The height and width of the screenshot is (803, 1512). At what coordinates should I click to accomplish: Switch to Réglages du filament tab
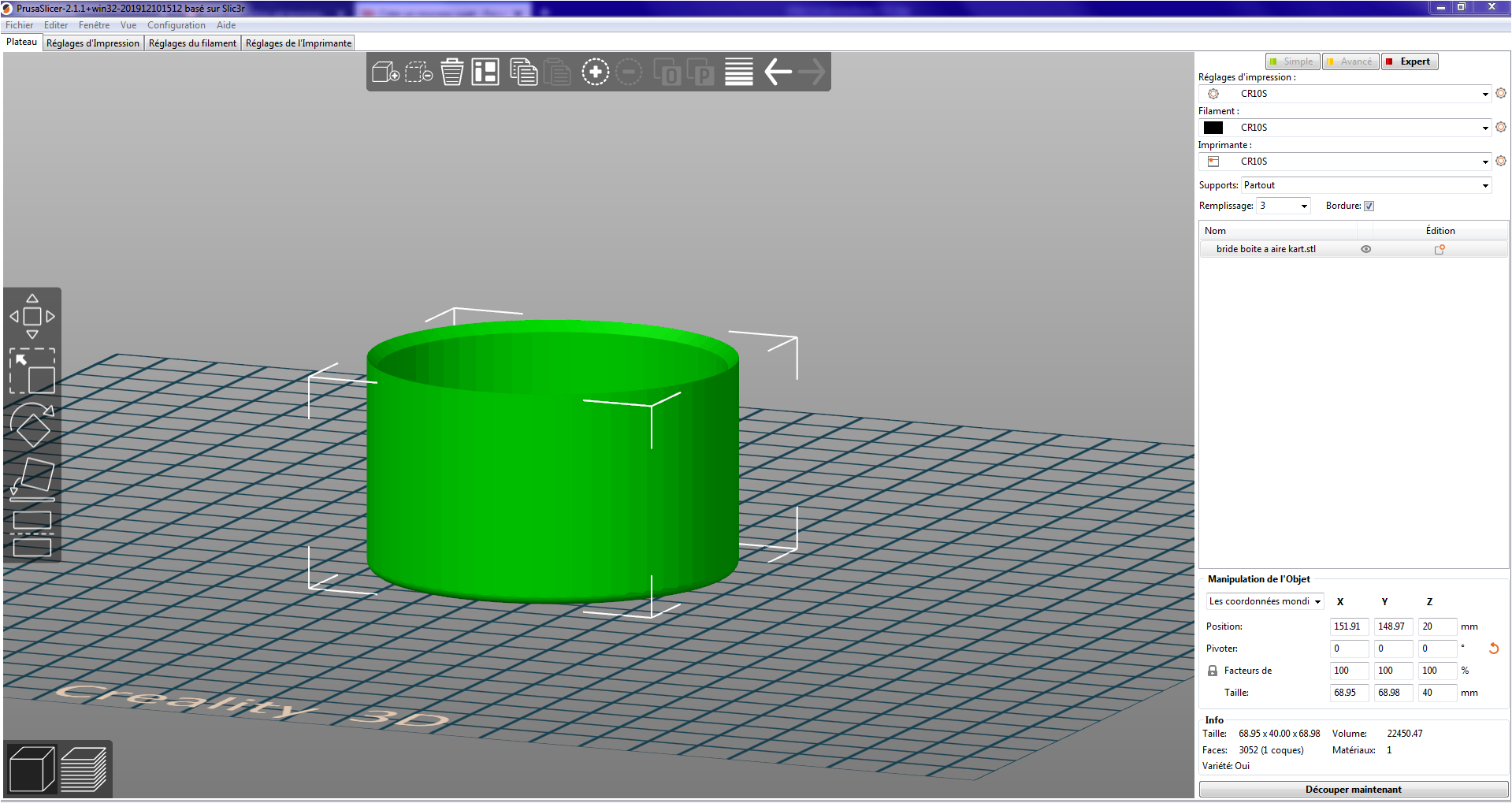coord(192,43)
